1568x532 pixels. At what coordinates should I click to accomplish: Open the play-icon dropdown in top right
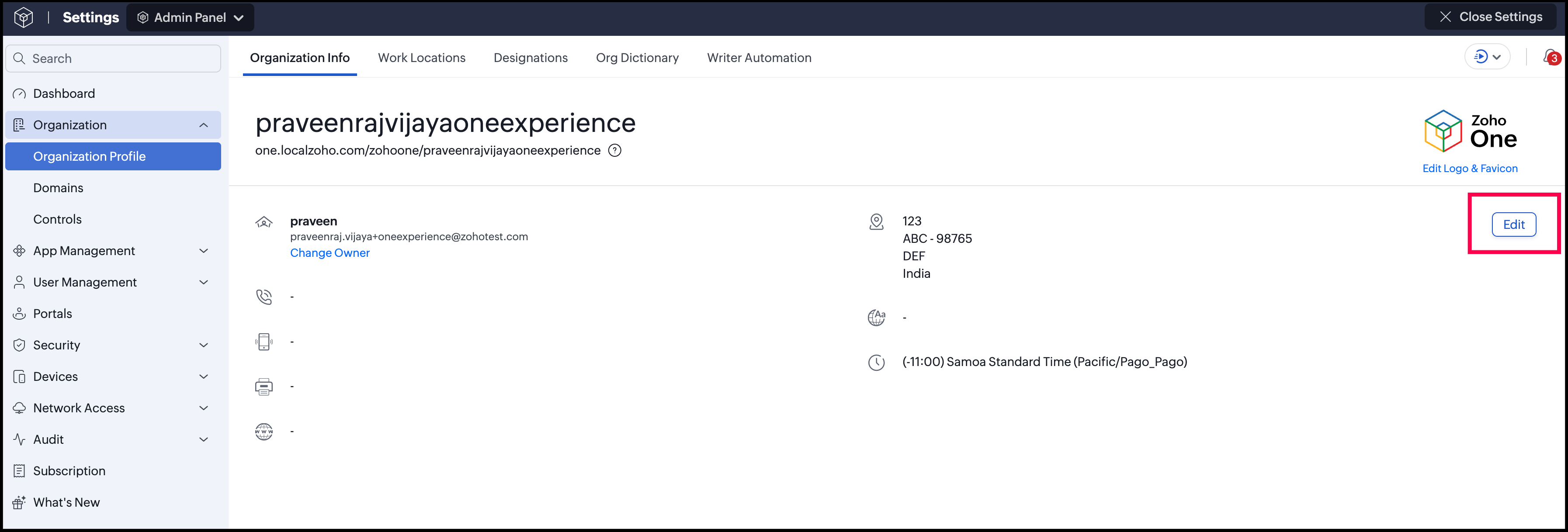point(1487,57)
